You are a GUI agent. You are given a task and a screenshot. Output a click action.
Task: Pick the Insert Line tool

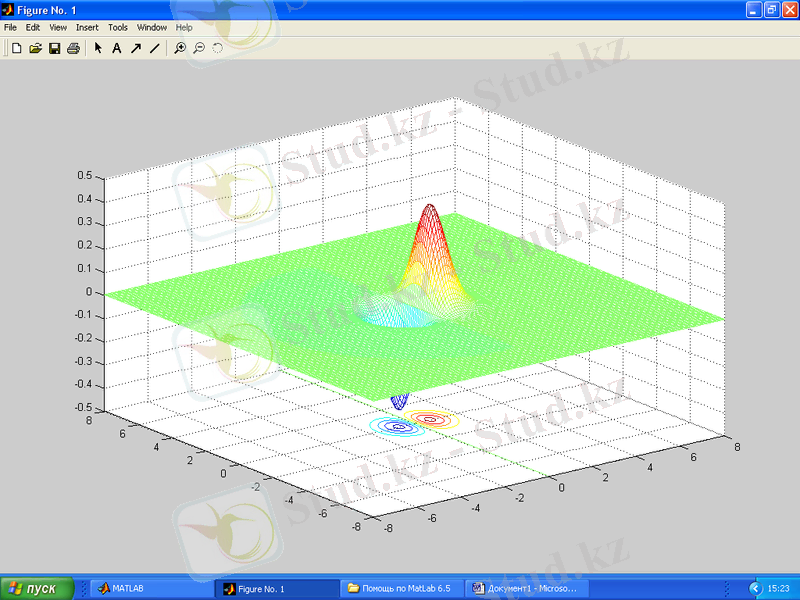pyautogui.click(x=154, y=47)
